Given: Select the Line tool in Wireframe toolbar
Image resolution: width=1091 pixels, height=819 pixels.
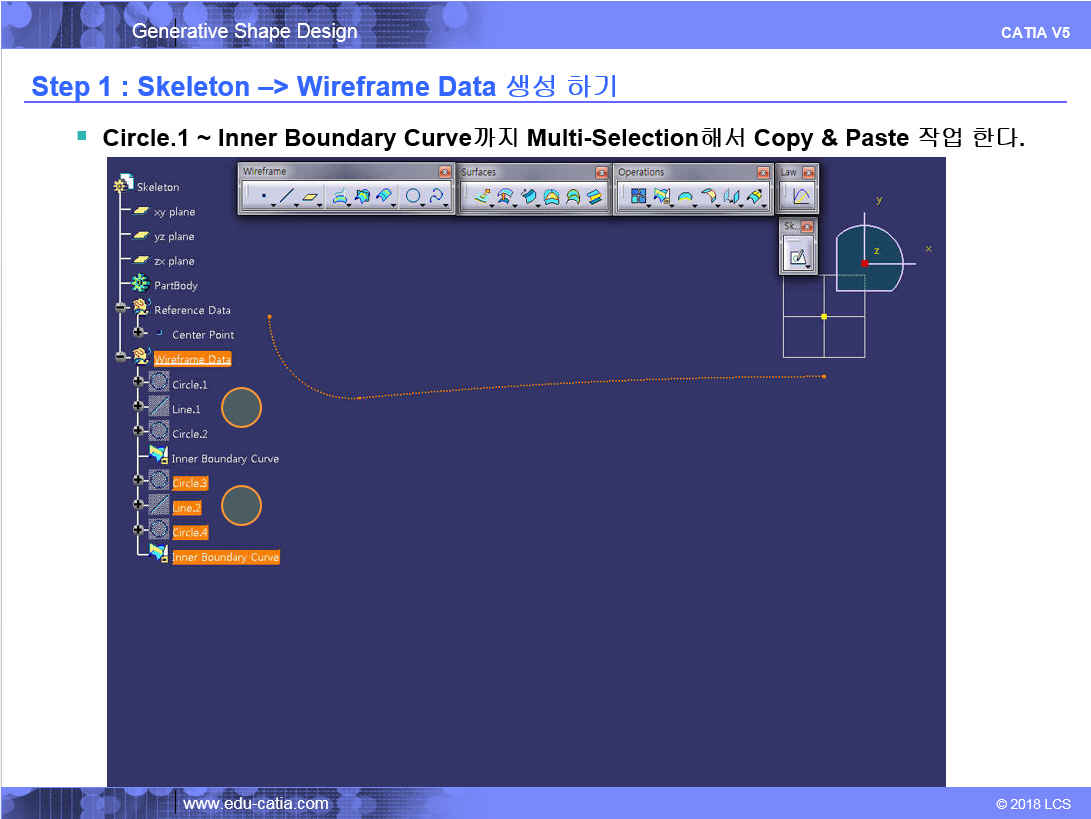Looking at the screenshot, I should (287, 198).
